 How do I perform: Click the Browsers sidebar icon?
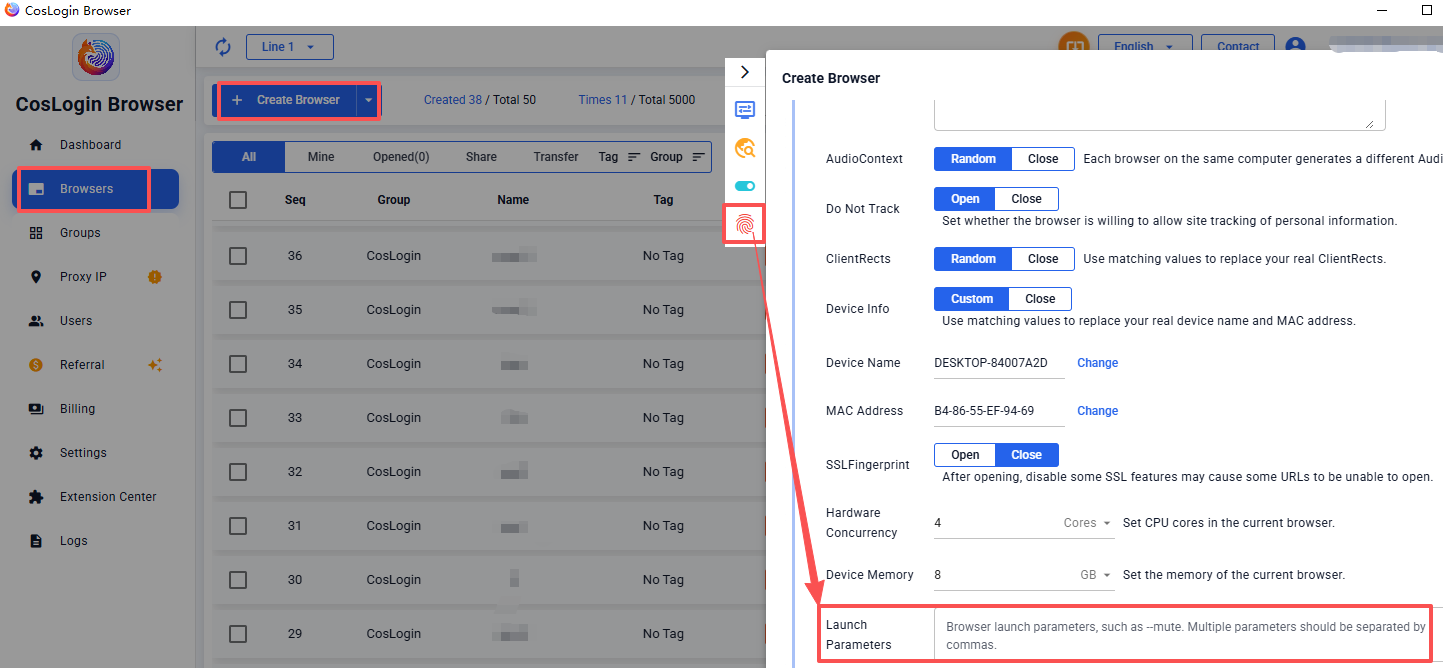[x=36, y=189]
